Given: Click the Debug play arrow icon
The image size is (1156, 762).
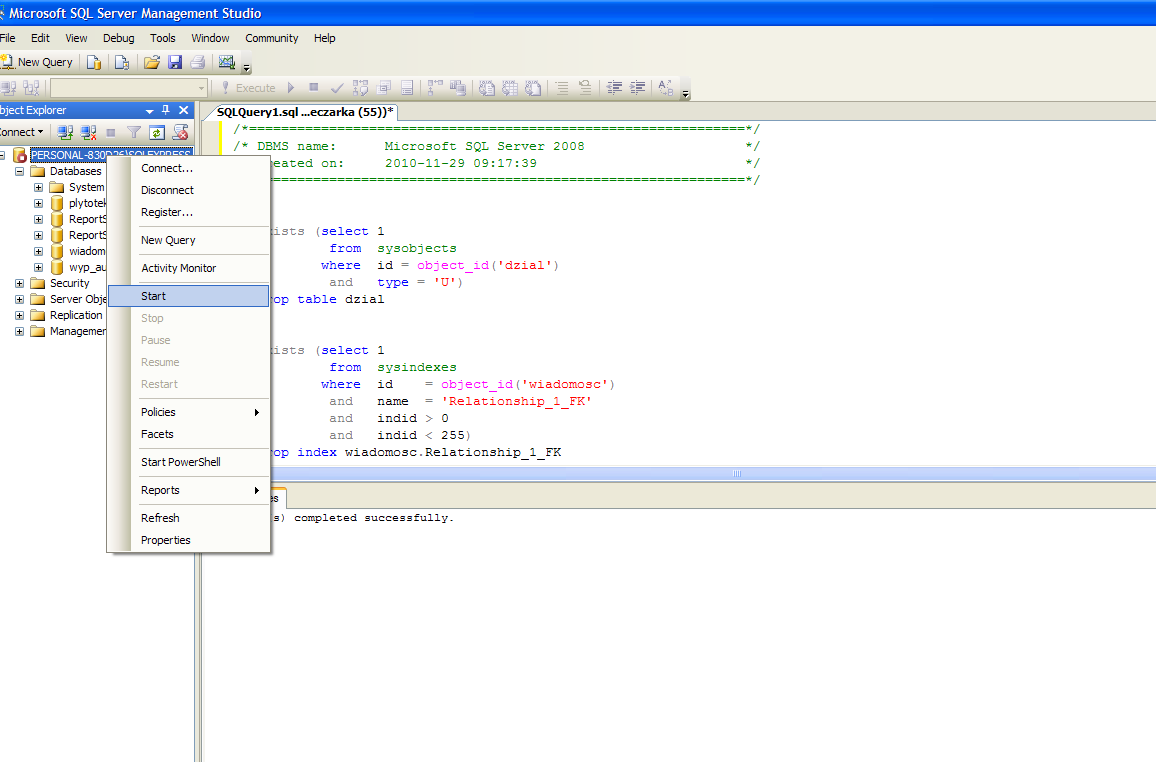Looking at the screenshot, I should 291,88.
